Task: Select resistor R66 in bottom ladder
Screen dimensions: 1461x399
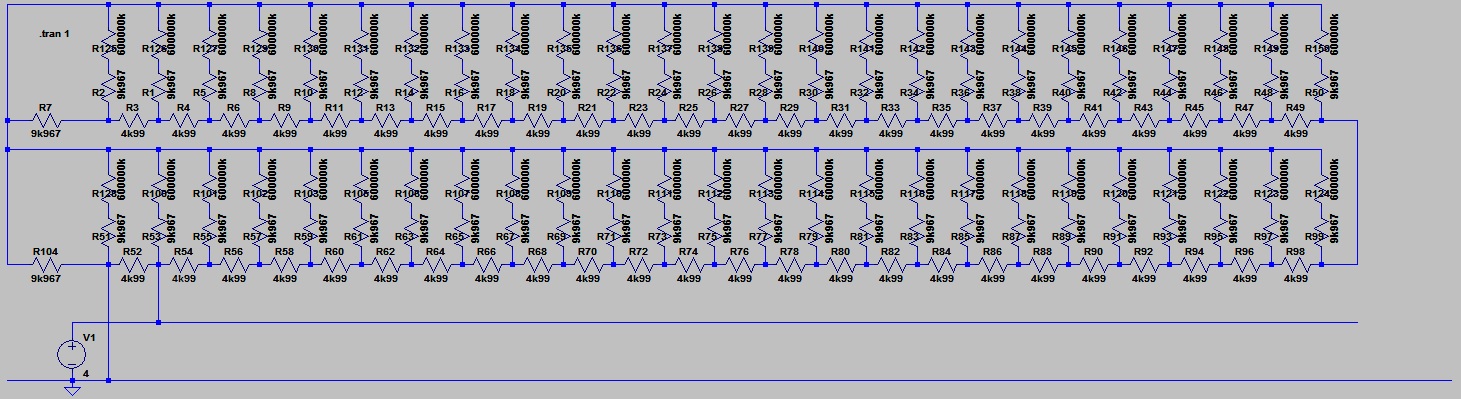Action: 487,266
